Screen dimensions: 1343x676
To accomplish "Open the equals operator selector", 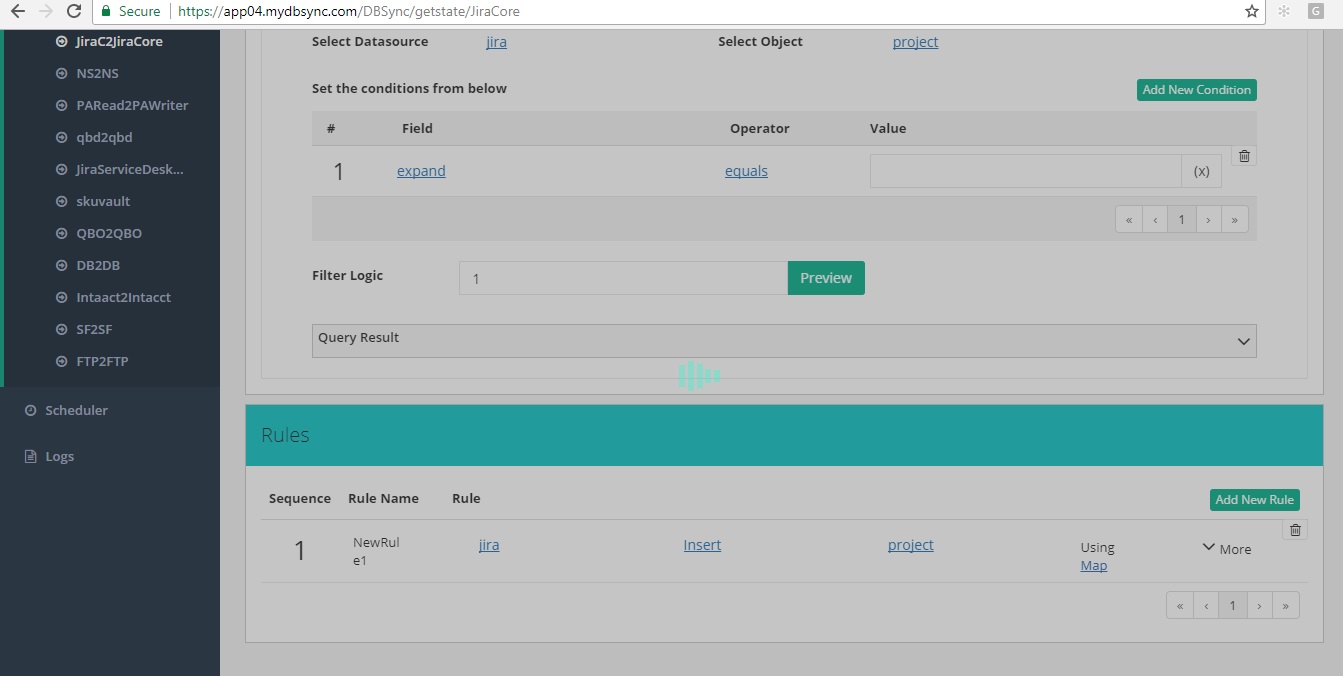I will click(746, 171).
